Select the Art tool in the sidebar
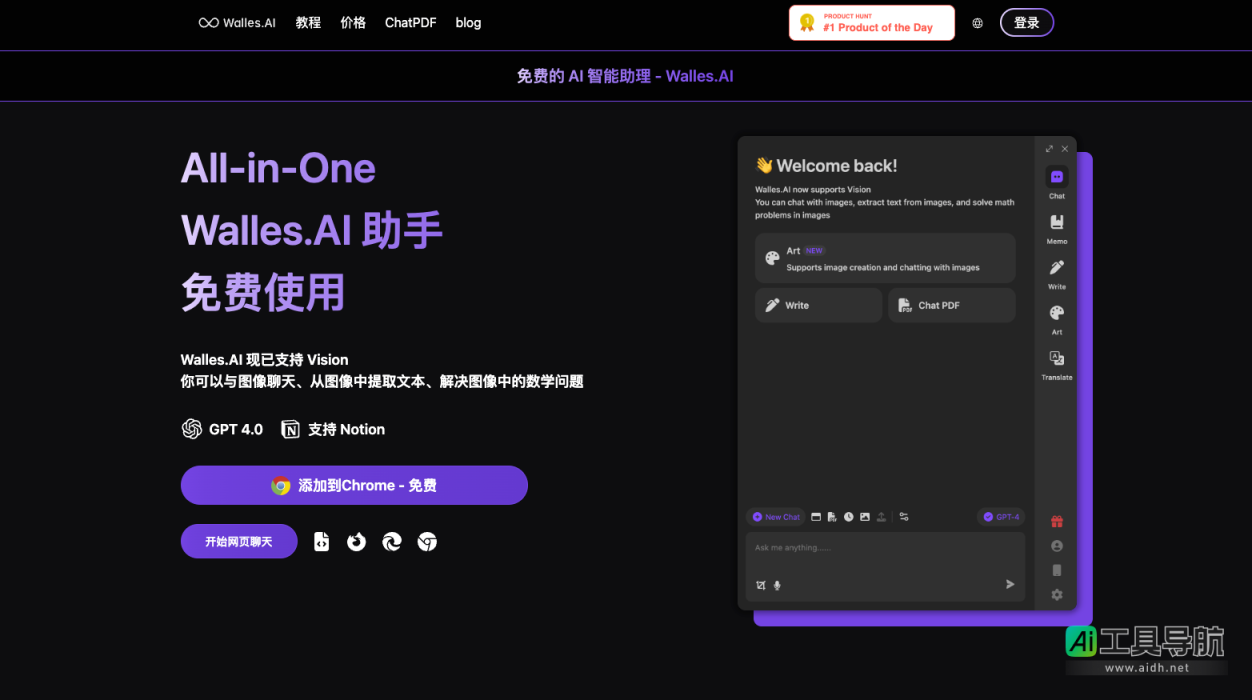This screenshot has height=700, width=1252. pos(1056,313)
